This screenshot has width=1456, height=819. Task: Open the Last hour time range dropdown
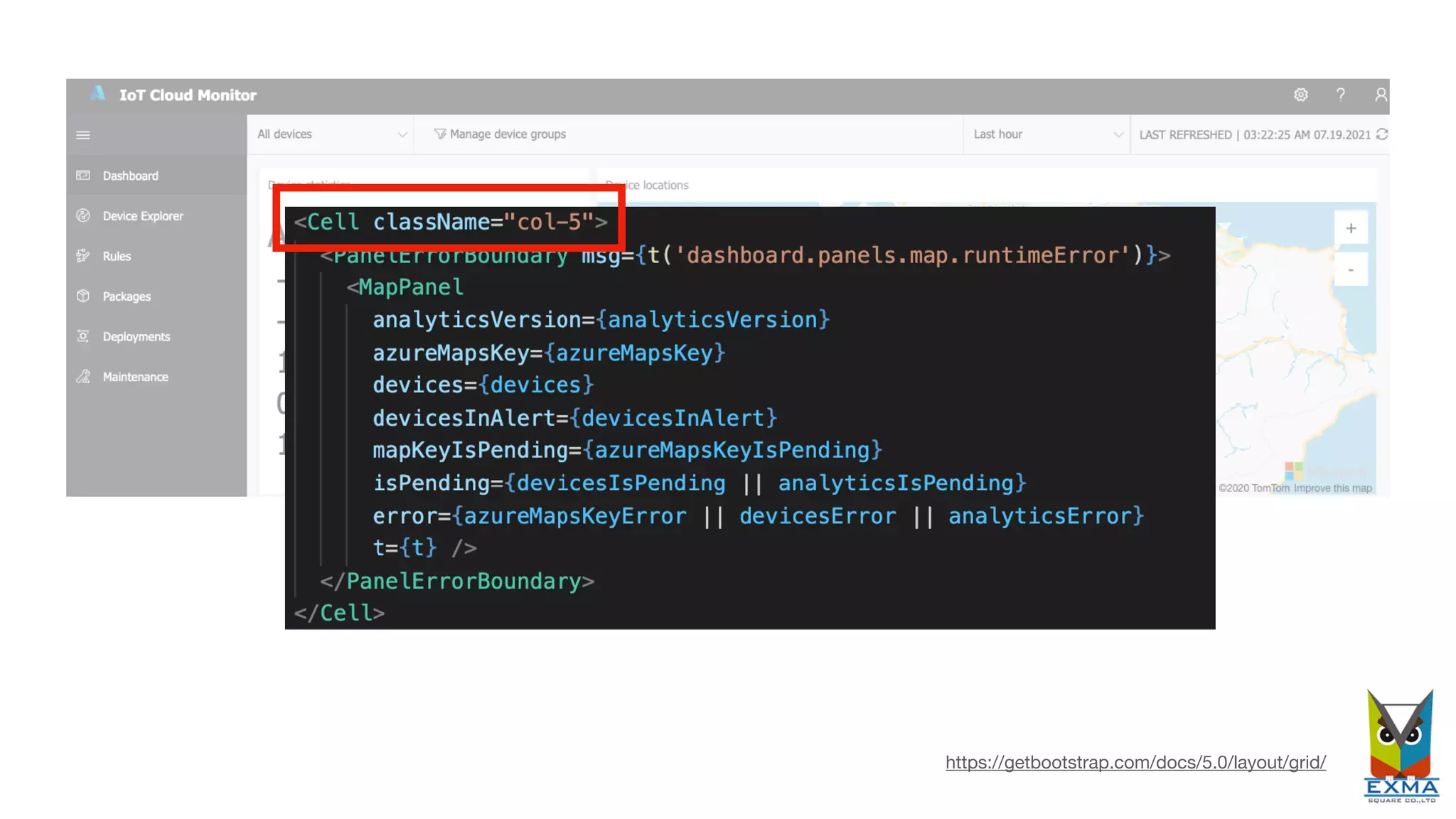pyautogui.click(x=1046, y=134)
